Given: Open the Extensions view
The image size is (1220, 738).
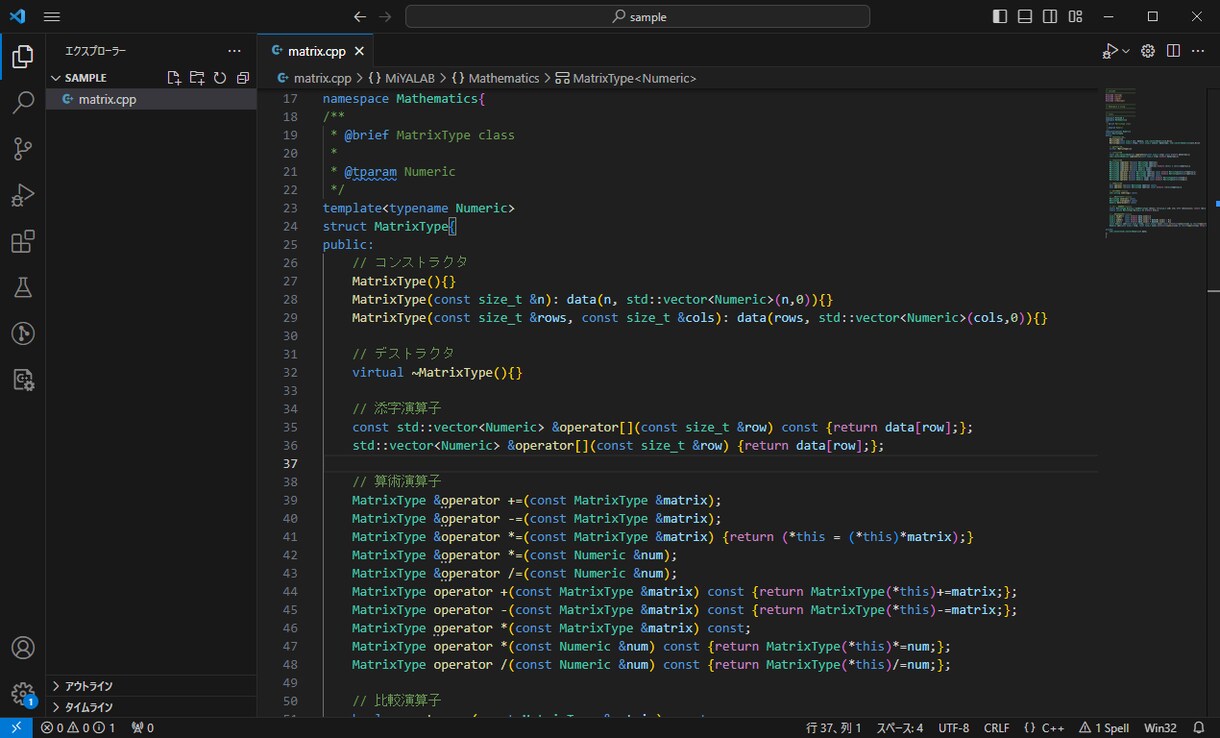Looking at the screenshot, I should [22, 241].
